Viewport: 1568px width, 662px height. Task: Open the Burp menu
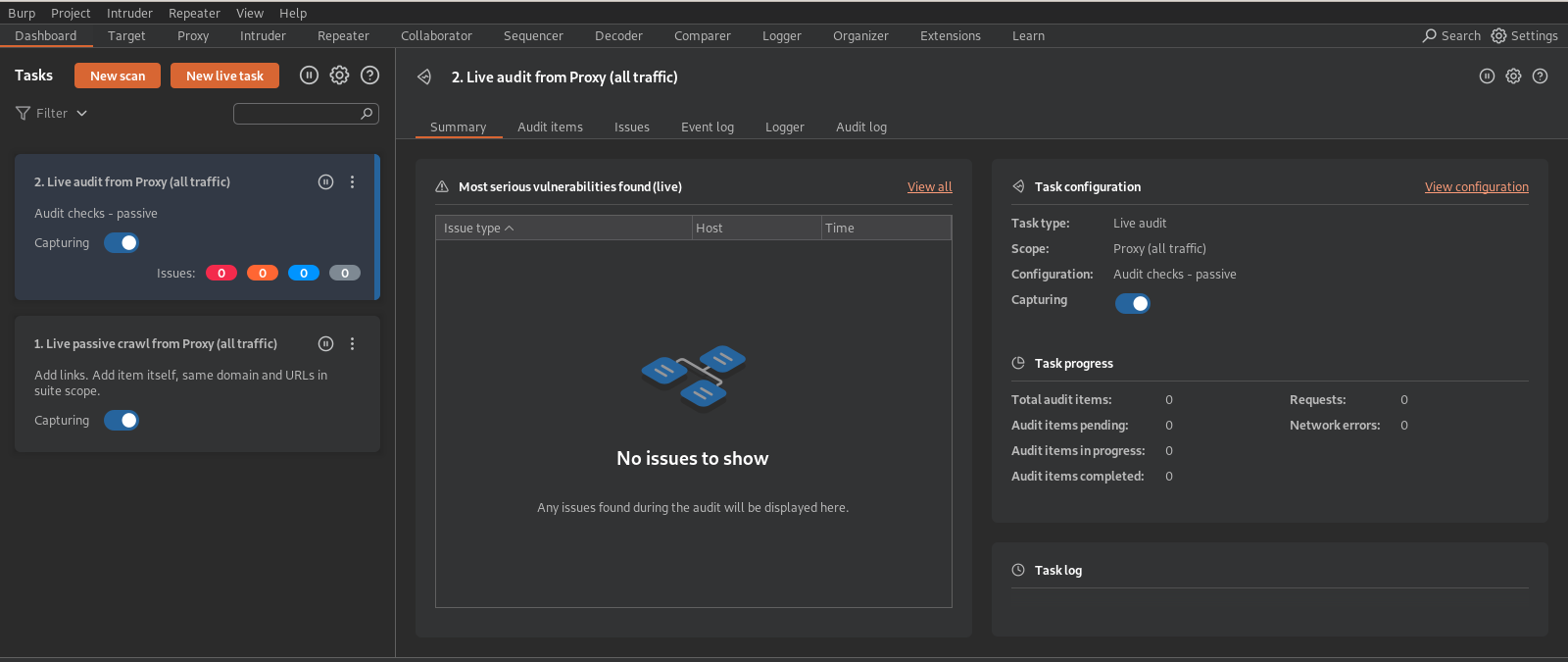[22, 13]
